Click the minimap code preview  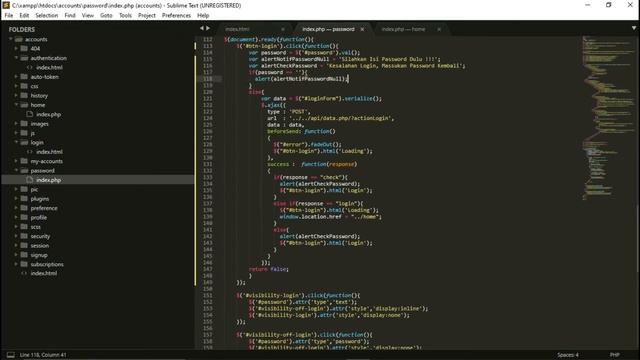pyautogui.click(x=608, y=118)
